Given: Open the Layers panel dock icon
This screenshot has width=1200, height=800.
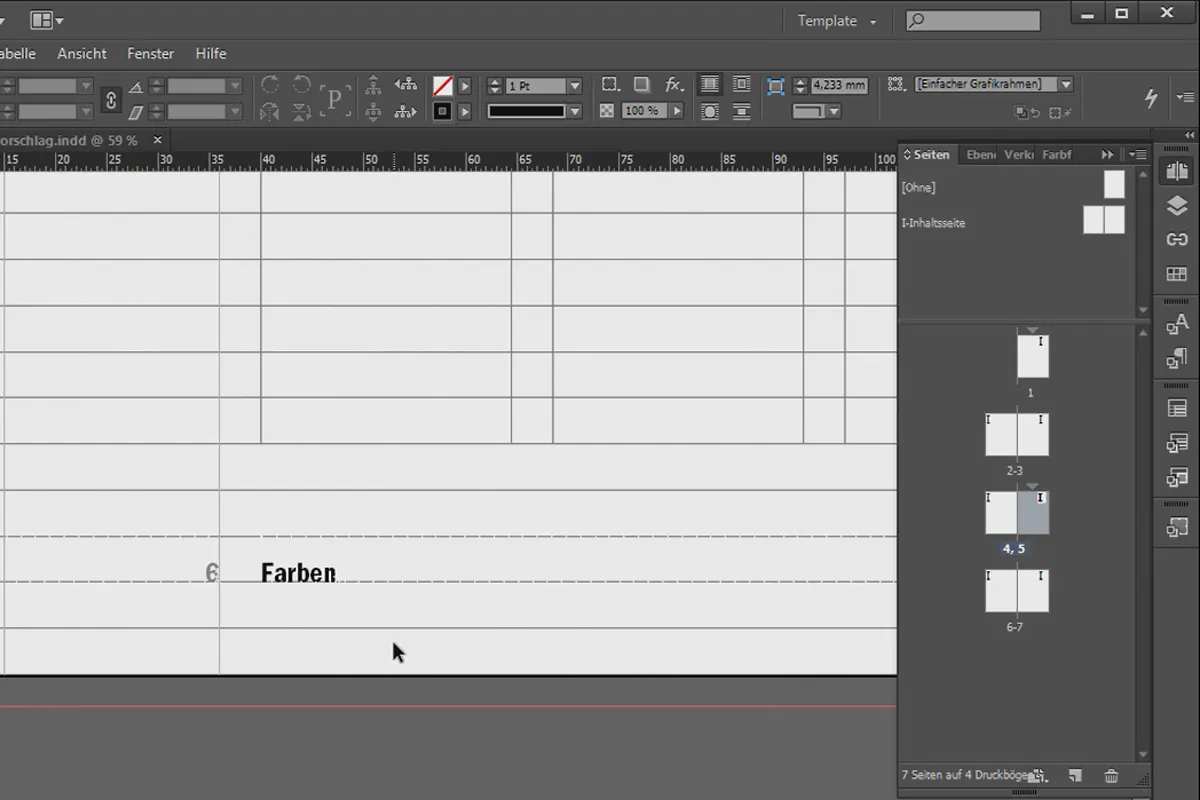Looking at the screenshot, I should 1177,206.
